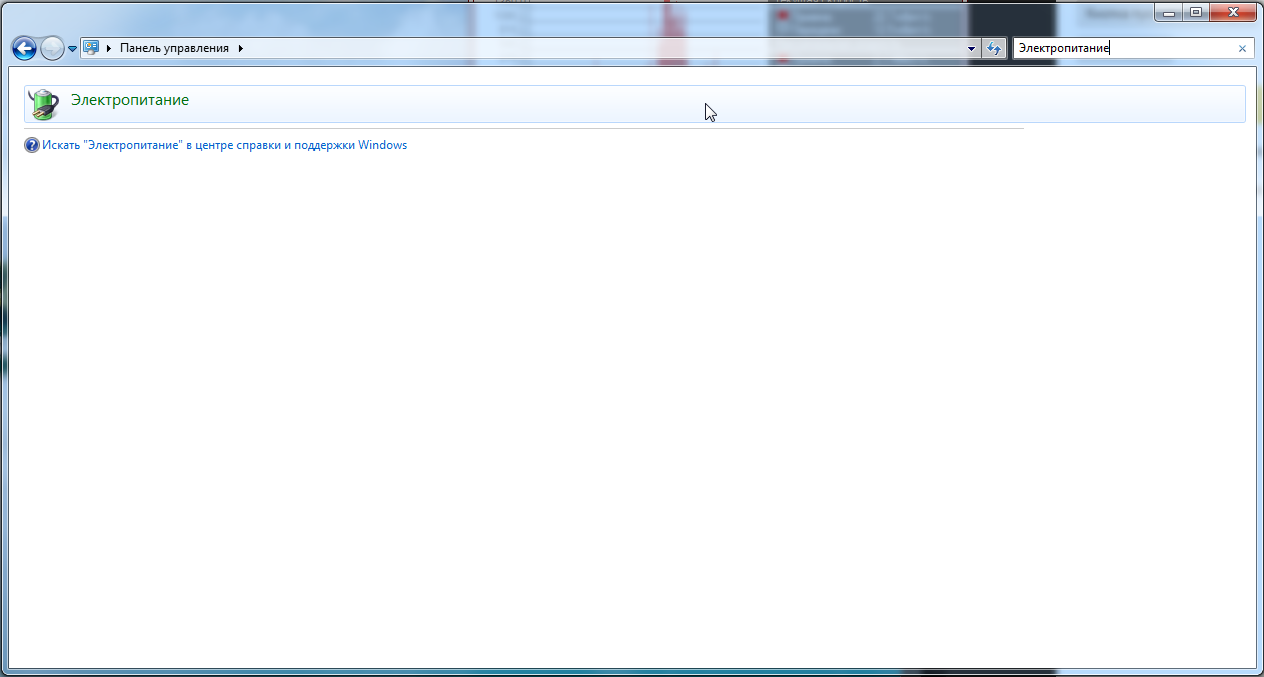Viewport: 1264px width, 677px height.
Task: Clear the search box with the X
Action: pos(1242,48)
